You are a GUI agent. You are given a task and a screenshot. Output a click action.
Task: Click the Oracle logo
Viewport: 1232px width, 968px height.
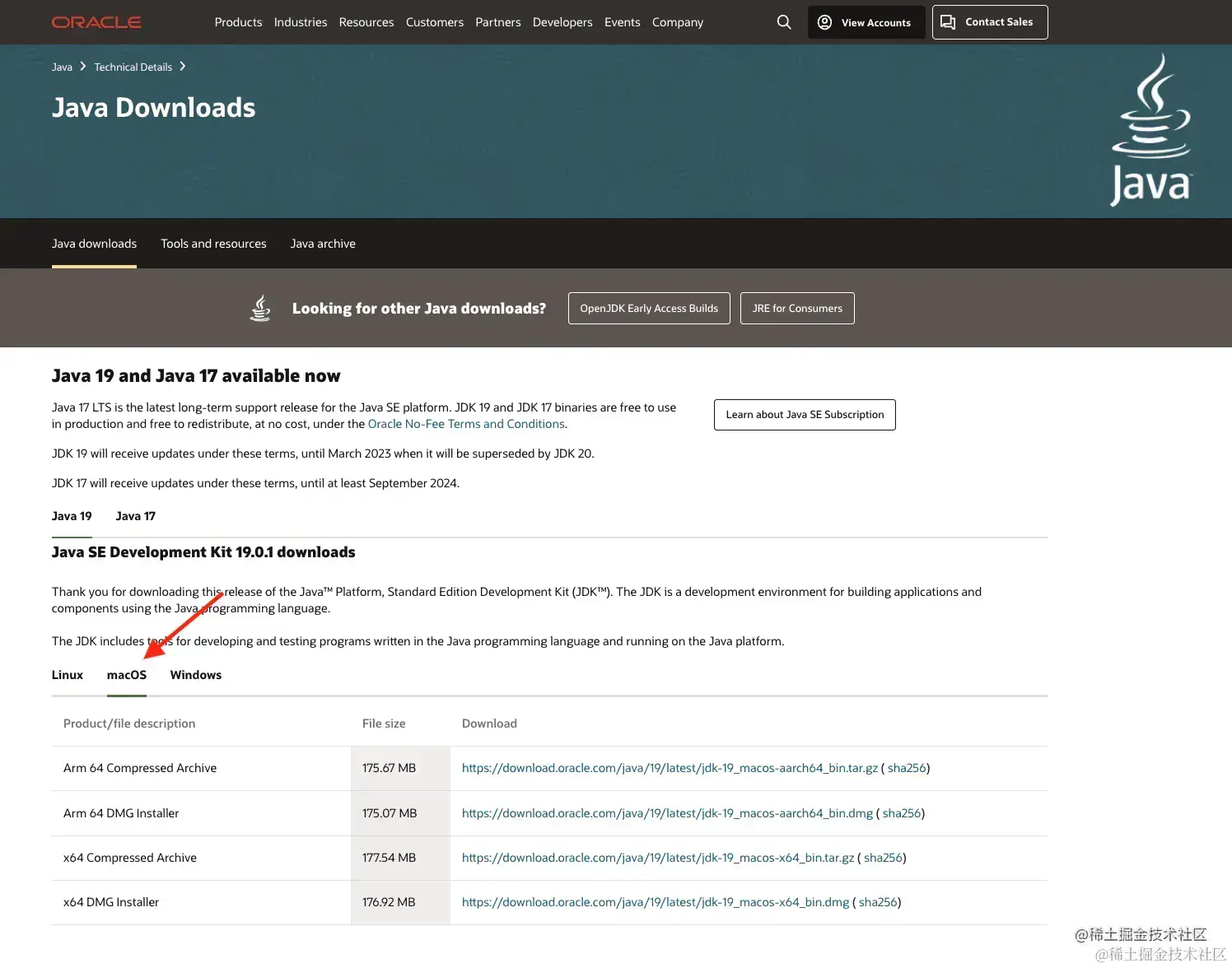pyautogui.click(x=96, y=22)
